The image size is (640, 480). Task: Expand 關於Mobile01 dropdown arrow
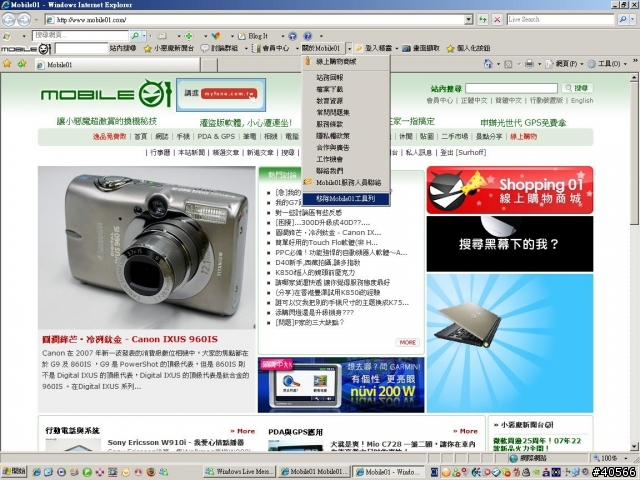pyautogui.click(x=349, y=49)
